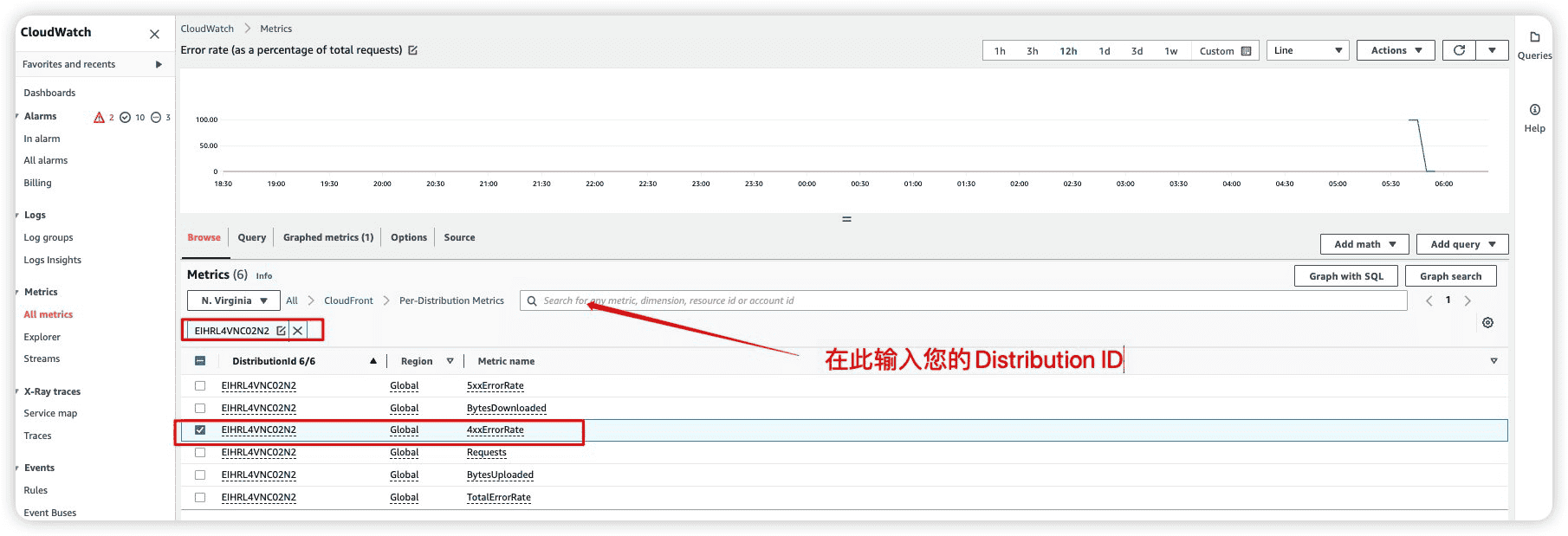
Task: Check the BytesDownloaded metric row
Action: pyautogui.click(x=200, y=408)
